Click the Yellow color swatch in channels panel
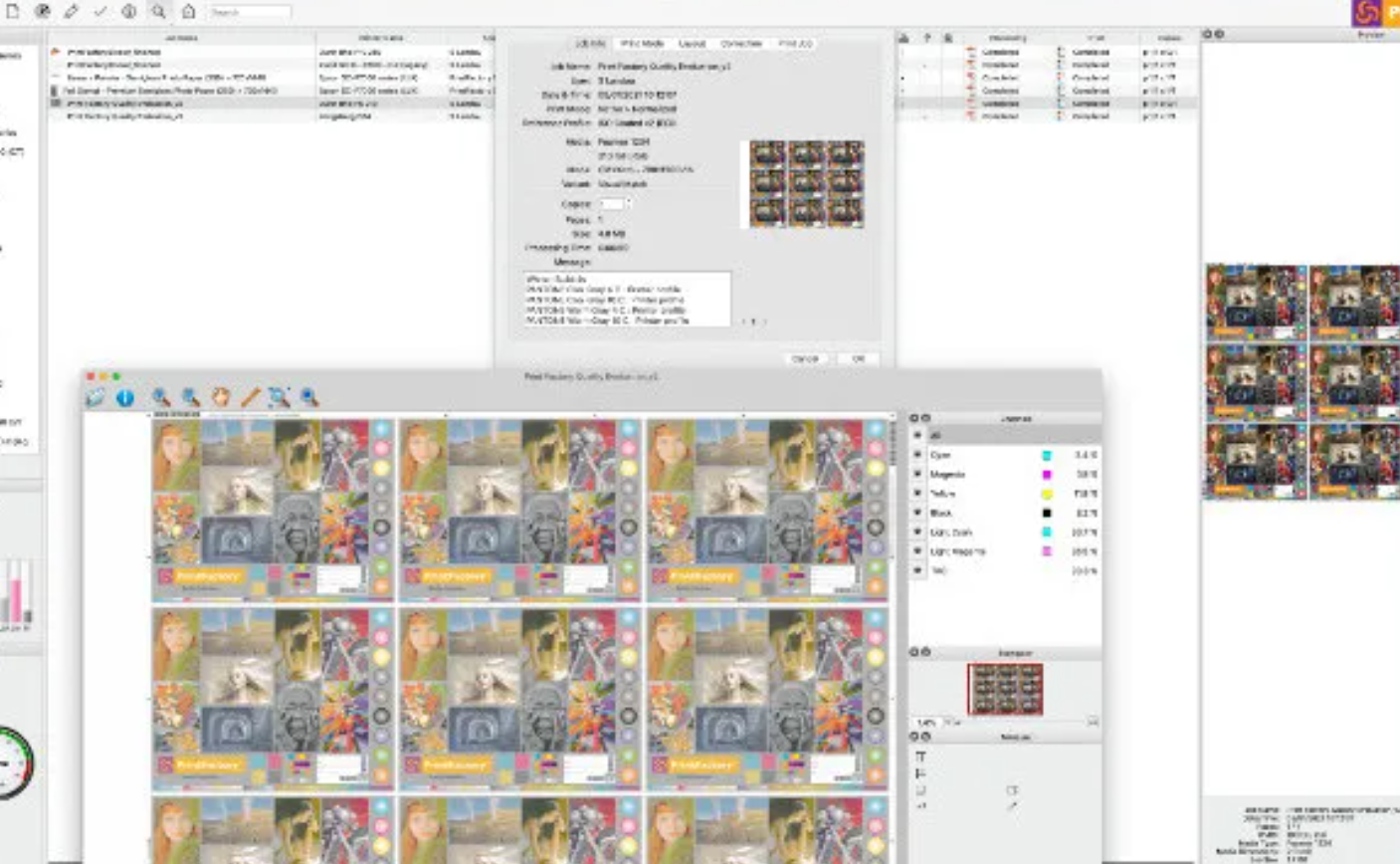 pos(1047,494)
